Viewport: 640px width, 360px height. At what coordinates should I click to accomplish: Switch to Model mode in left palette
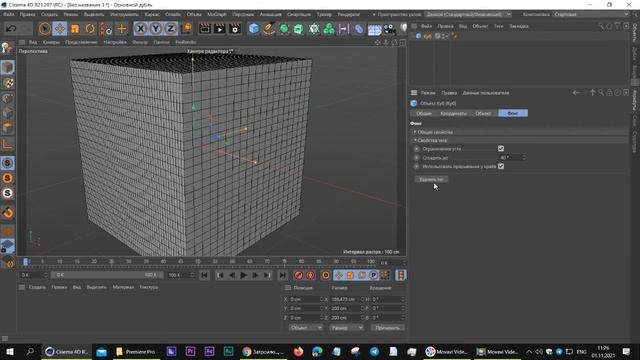(x=7, y=67)
